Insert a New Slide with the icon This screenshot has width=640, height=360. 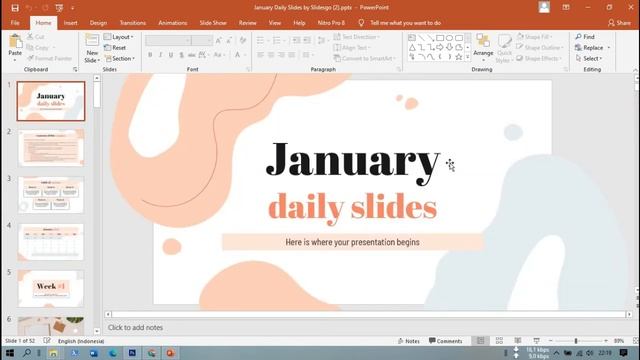[x=92, y=41]
